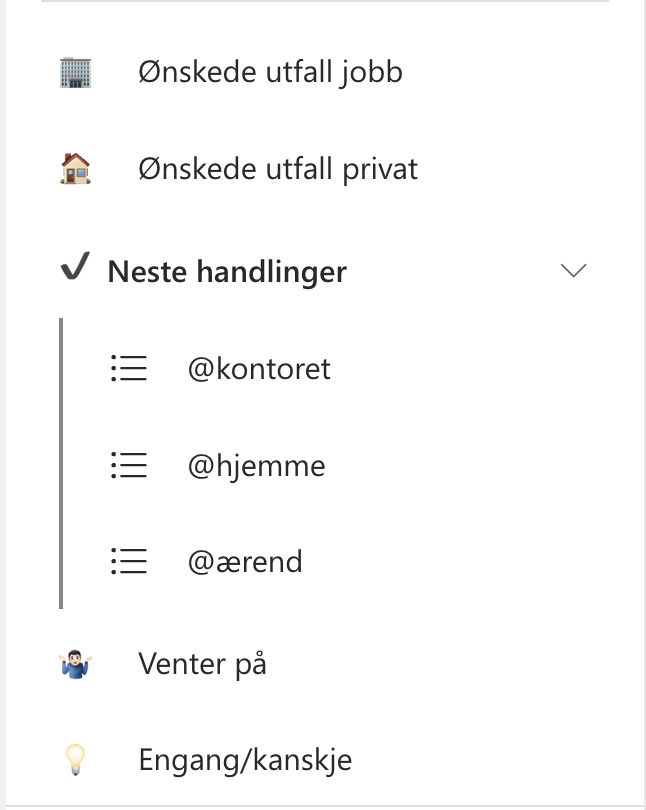Show the Engang/kanskje list

click(245, 760)
